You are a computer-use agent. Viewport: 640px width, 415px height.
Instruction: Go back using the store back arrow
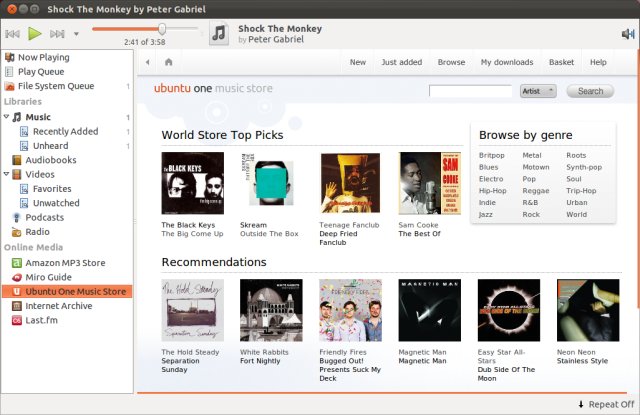click(148, 62)
